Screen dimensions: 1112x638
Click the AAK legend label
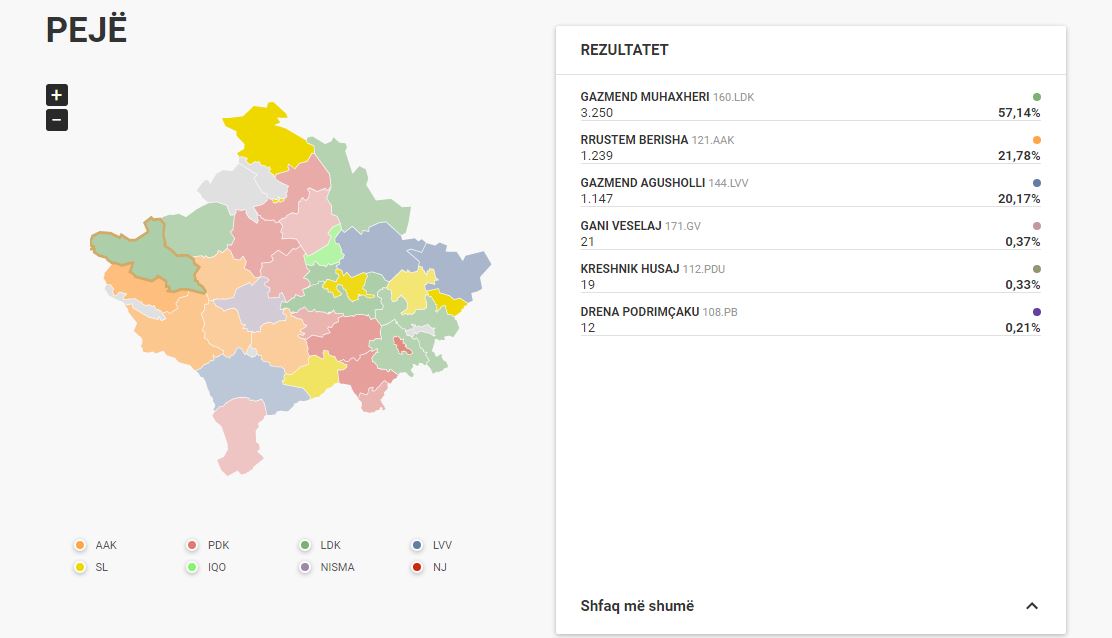click(x=106, y=545)
